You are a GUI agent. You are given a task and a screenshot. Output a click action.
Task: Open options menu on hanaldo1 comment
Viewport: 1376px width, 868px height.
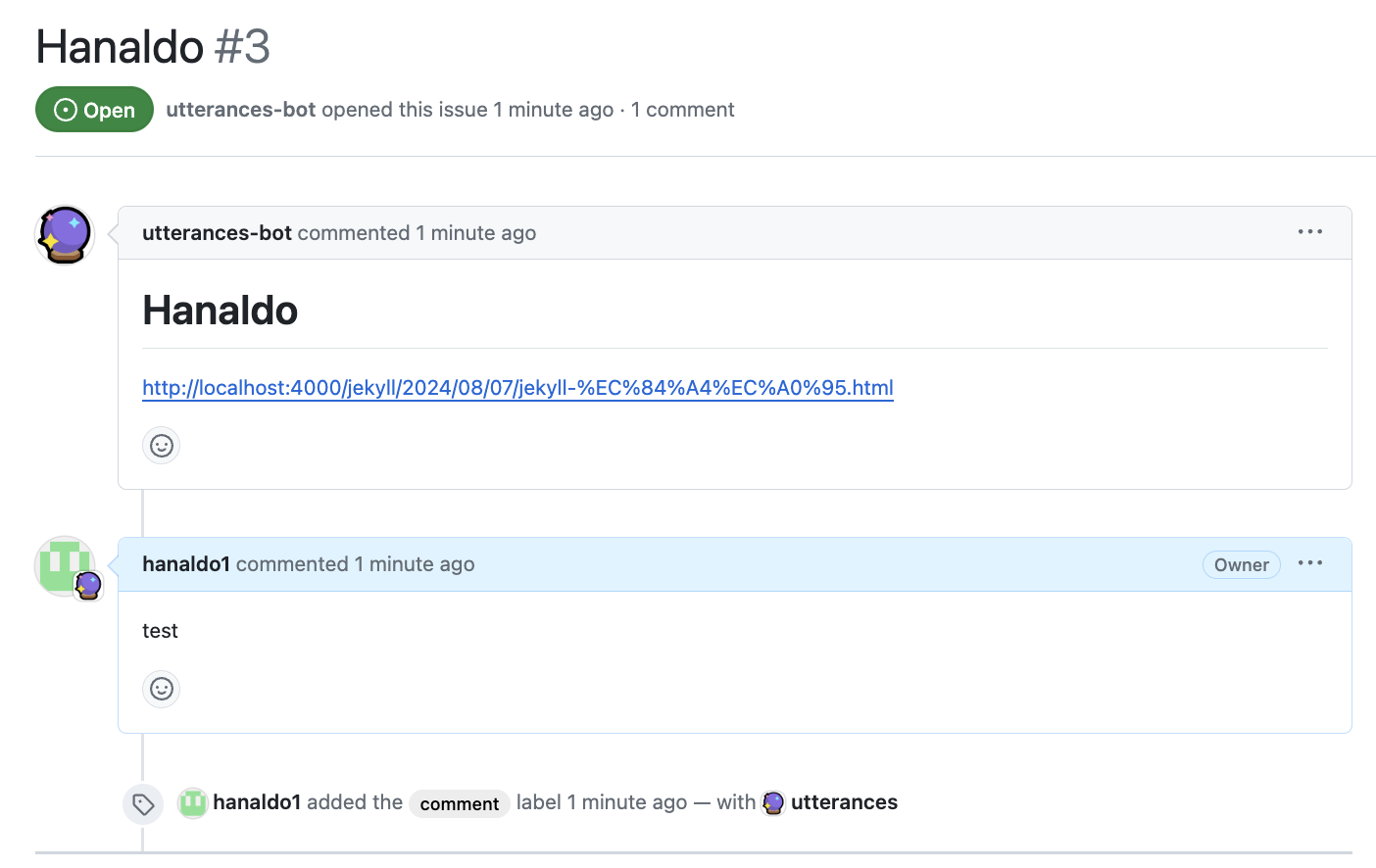click(x=1309, y=563)
